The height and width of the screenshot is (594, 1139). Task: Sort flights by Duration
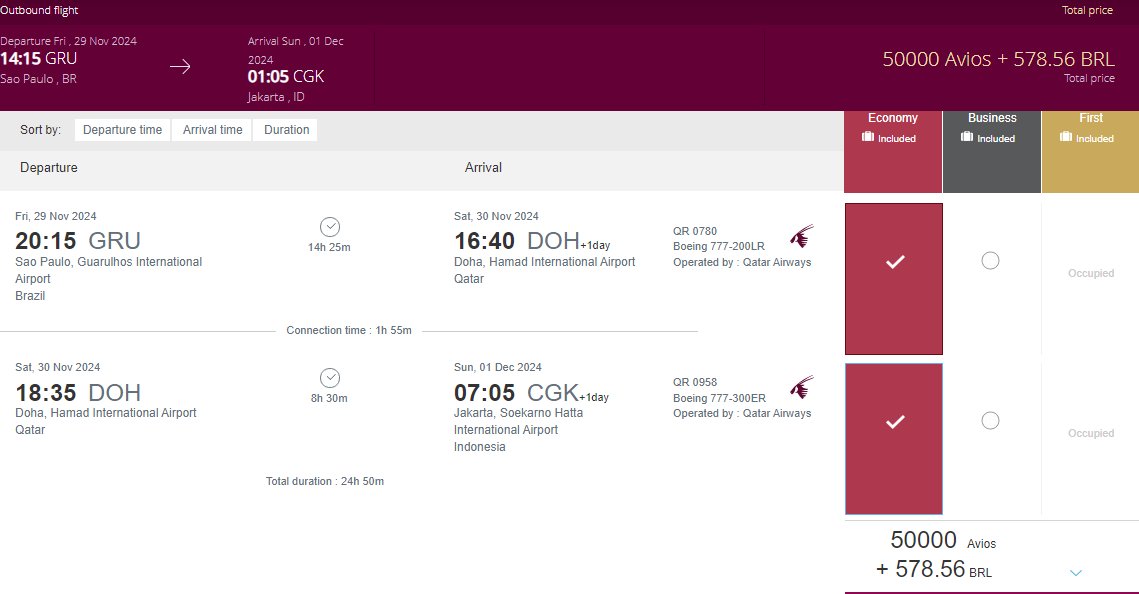click(x=286, y=130)
